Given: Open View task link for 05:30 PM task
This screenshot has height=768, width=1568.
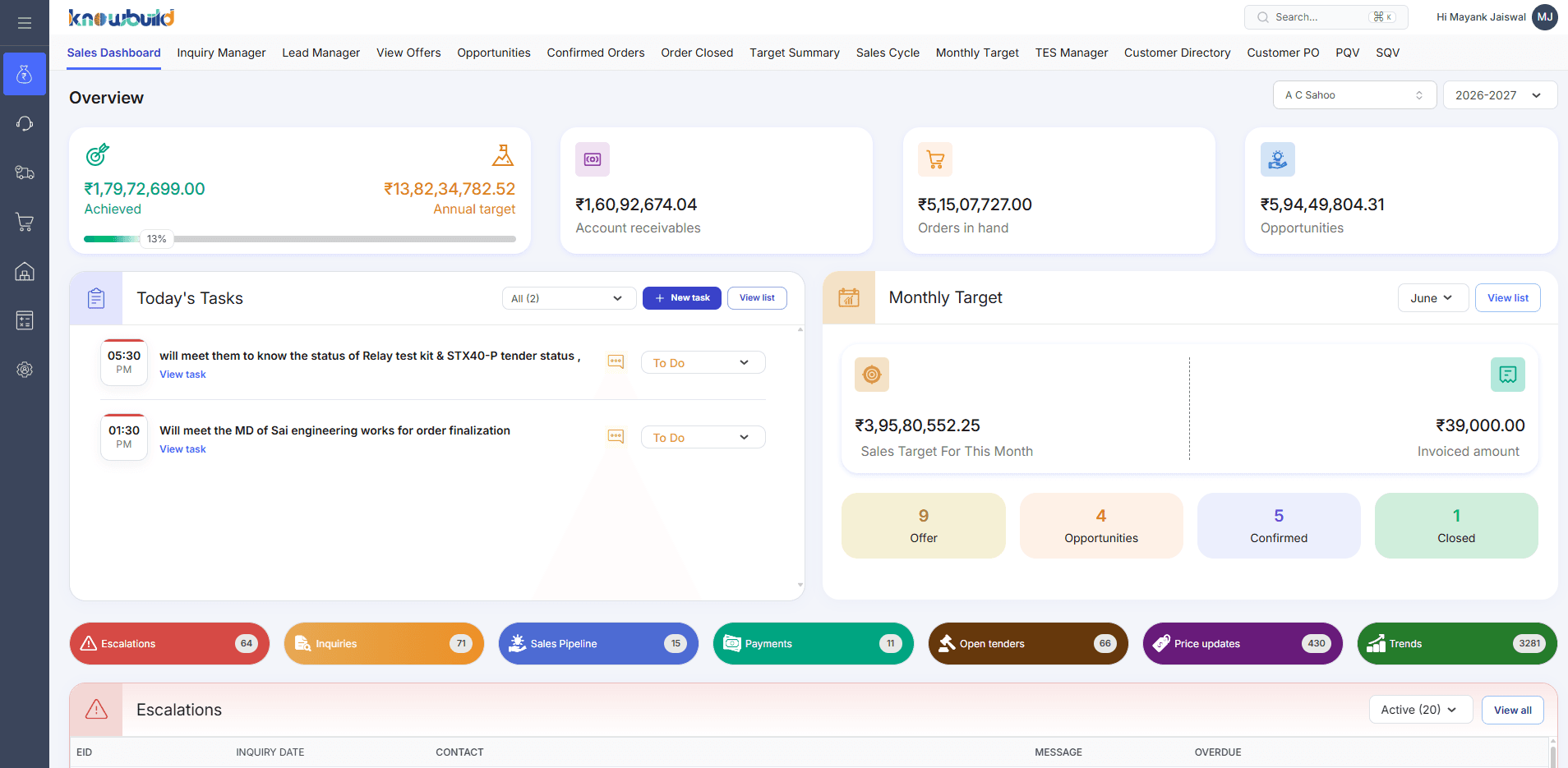Looking at the screenshot, I should pyautogui.click(x=182, y=375).
